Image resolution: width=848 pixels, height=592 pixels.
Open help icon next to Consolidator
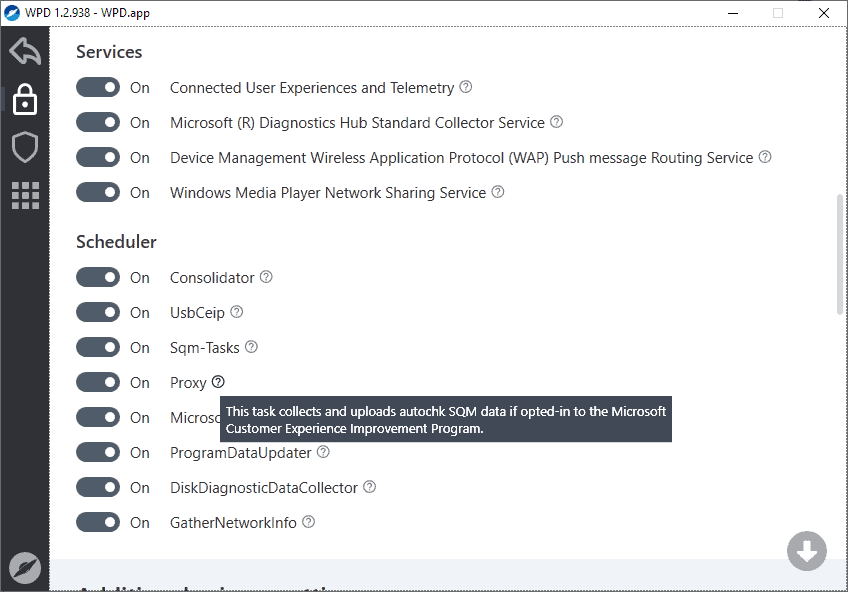click(265, 276)
